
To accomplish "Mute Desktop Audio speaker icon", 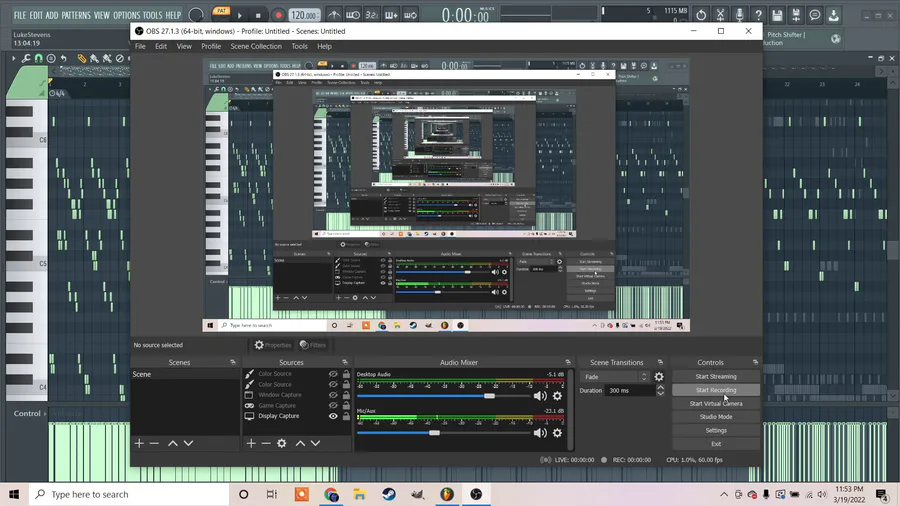I will (x=540, y=396).
